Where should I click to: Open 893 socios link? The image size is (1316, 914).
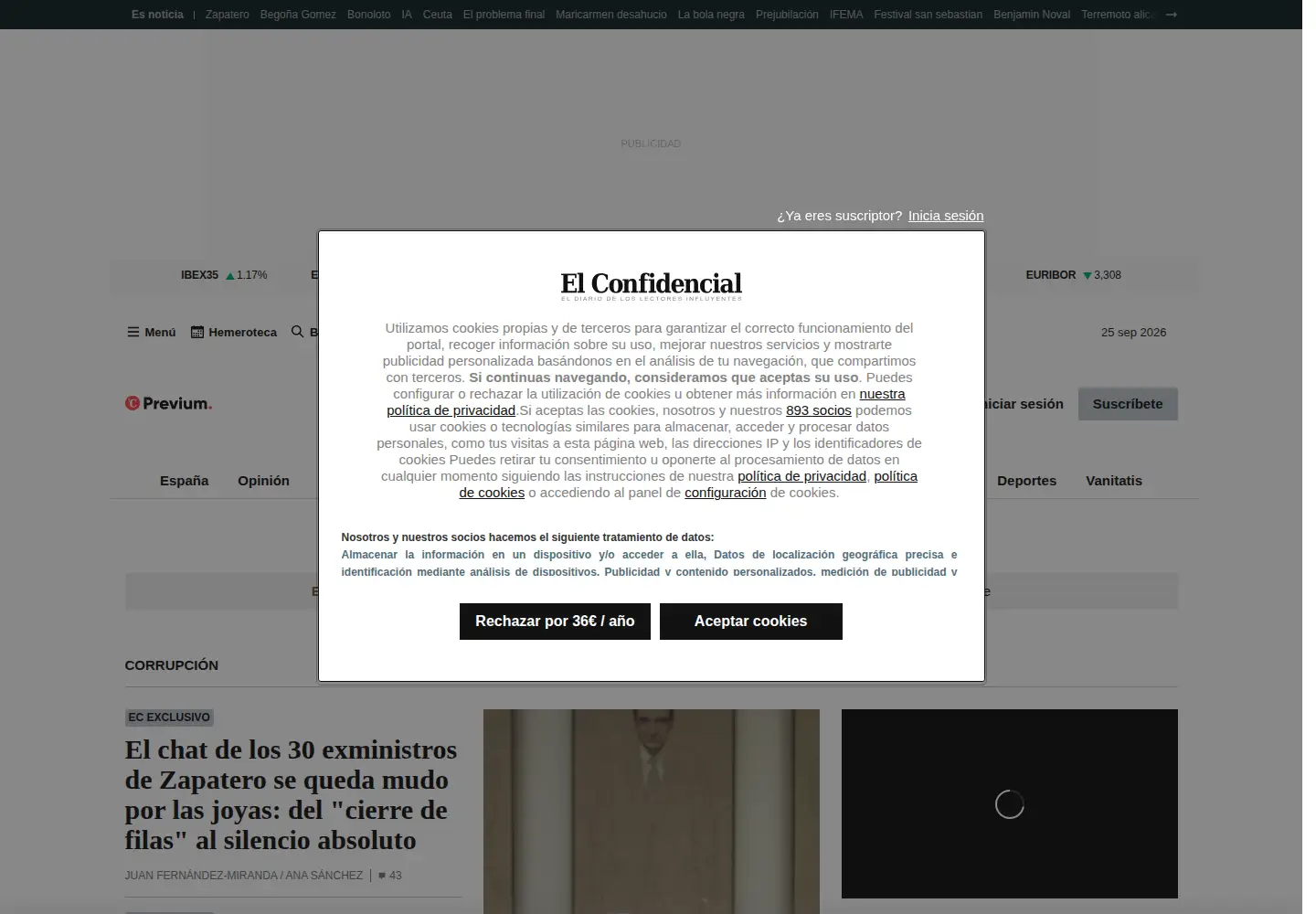pos(819,410)
